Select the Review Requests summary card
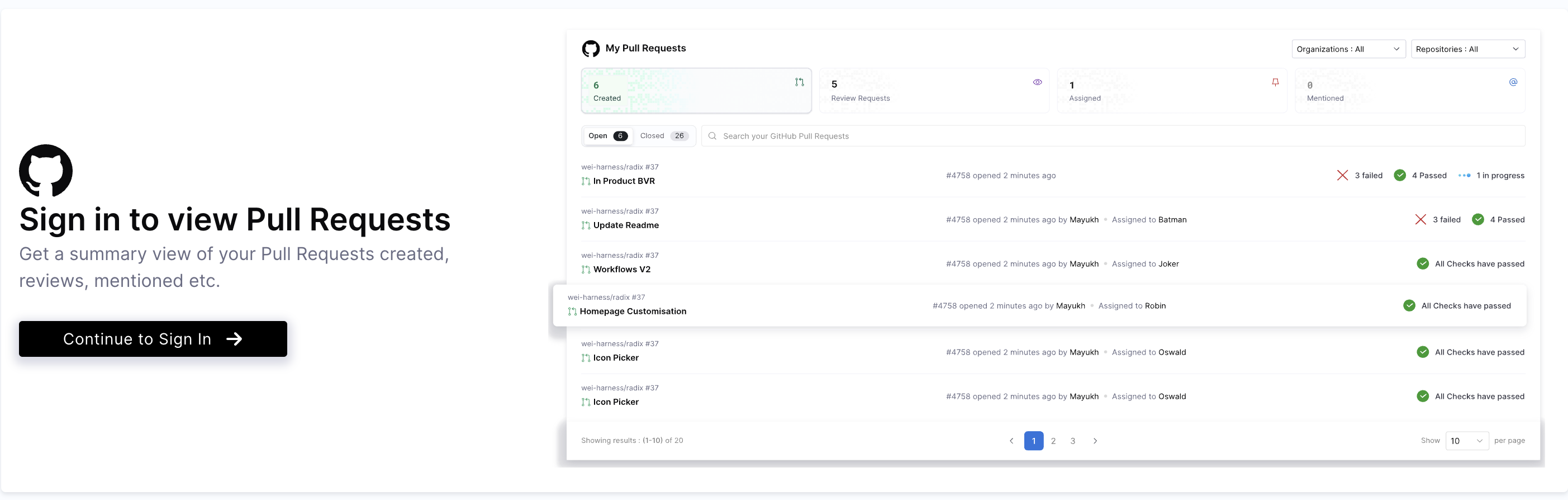1568x500 pixels. (x=933, y=91)
